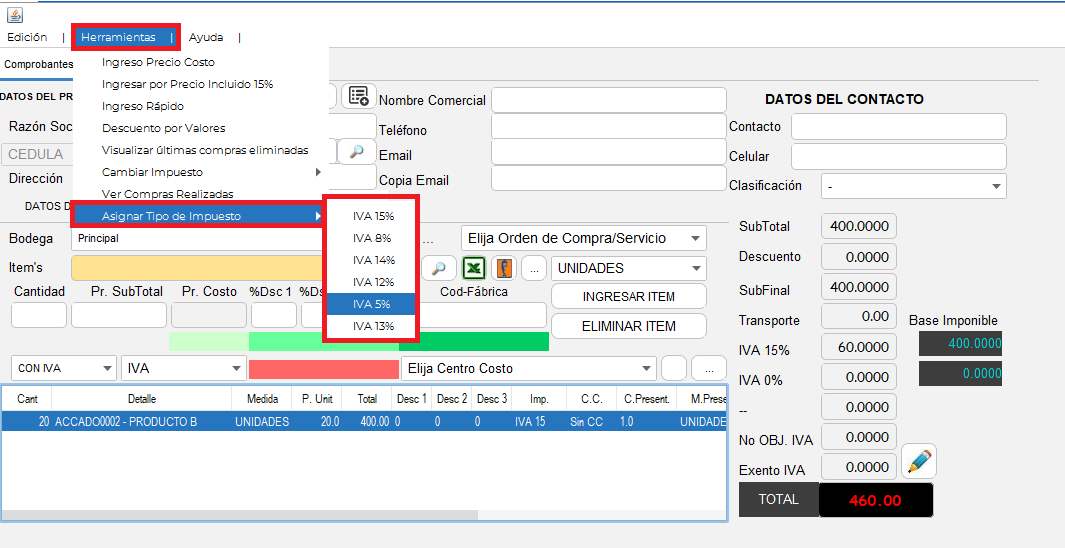
Task: Click the search magnifier next to CEDULA
Action: tap(357, 152)
